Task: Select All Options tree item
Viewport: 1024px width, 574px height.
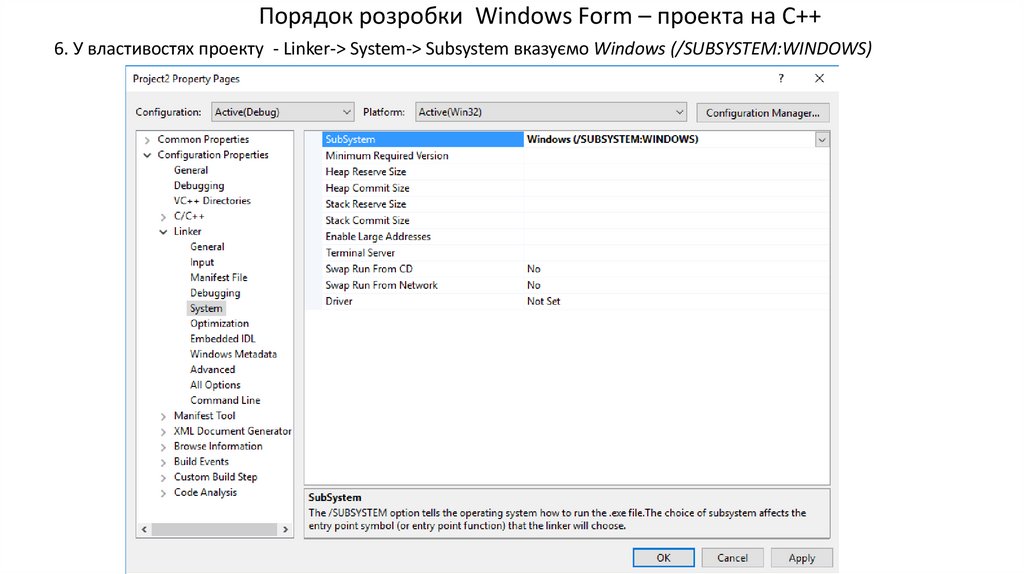Action: click(215, 385)
